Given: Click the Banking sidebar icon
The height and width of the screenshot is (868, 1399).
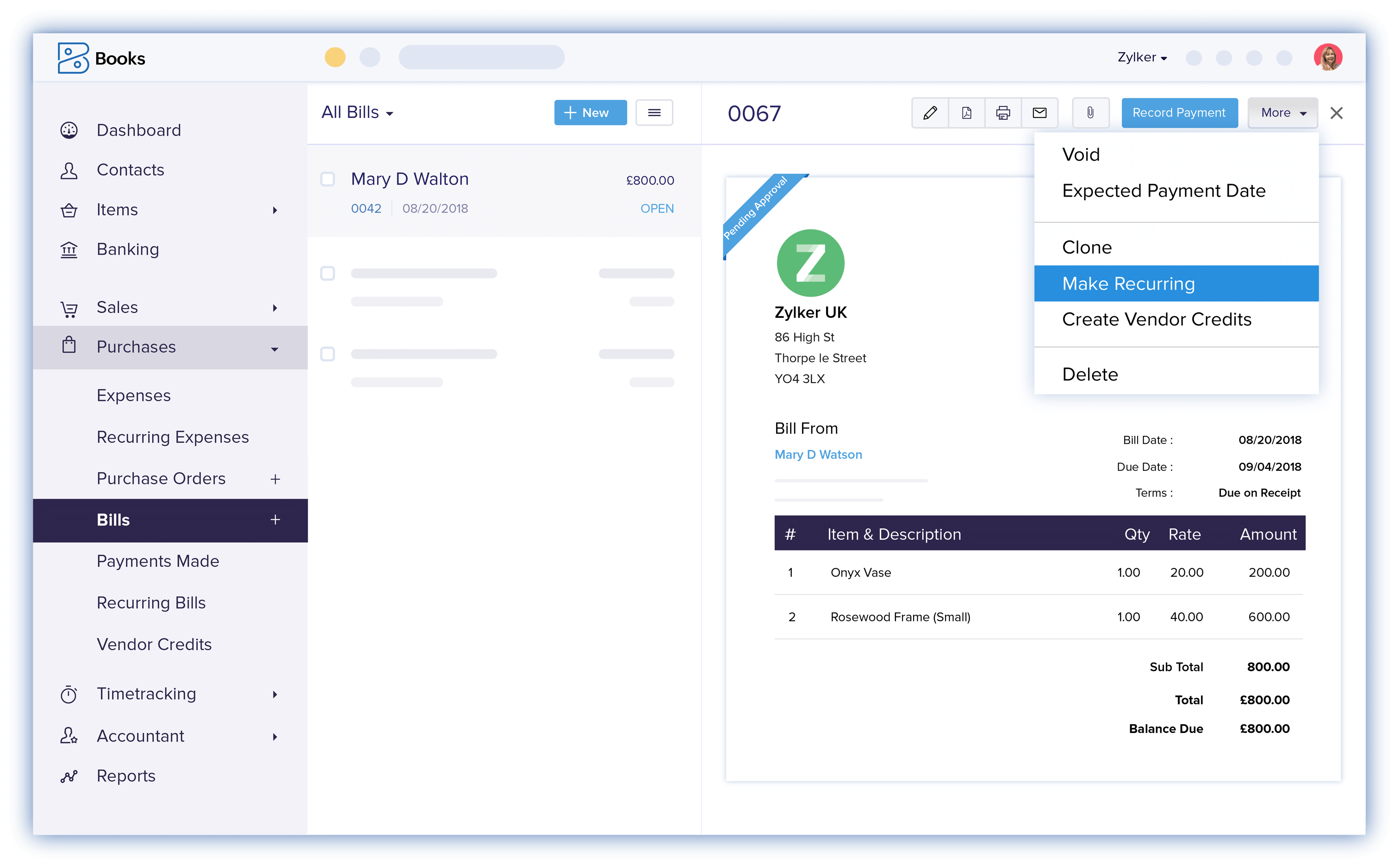Looking at the screenshot, I should pos(70,249).
